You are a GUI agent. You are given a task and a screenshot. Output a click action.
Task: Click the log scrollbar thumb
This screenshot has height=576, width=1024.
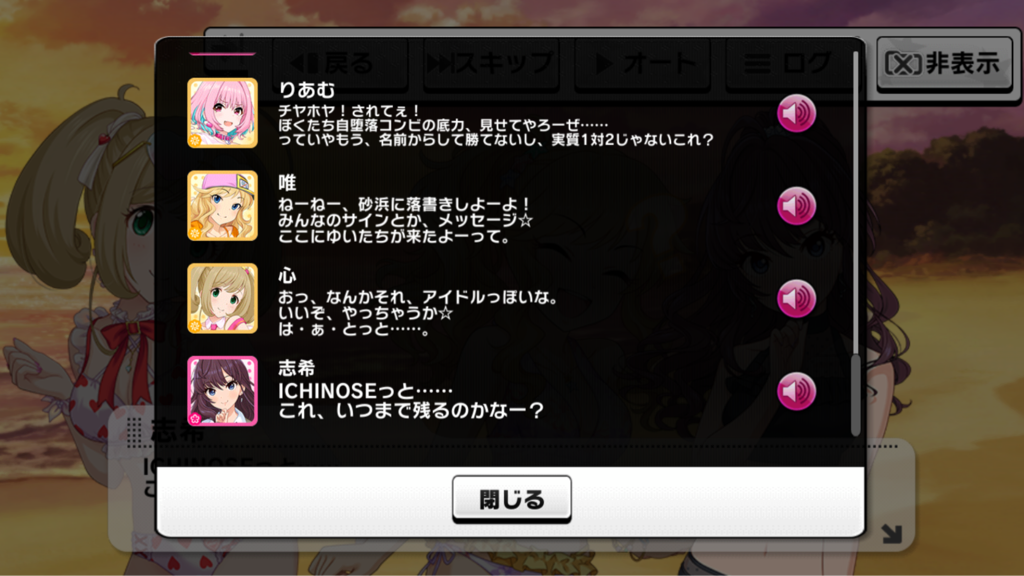[x=856, y=394]
